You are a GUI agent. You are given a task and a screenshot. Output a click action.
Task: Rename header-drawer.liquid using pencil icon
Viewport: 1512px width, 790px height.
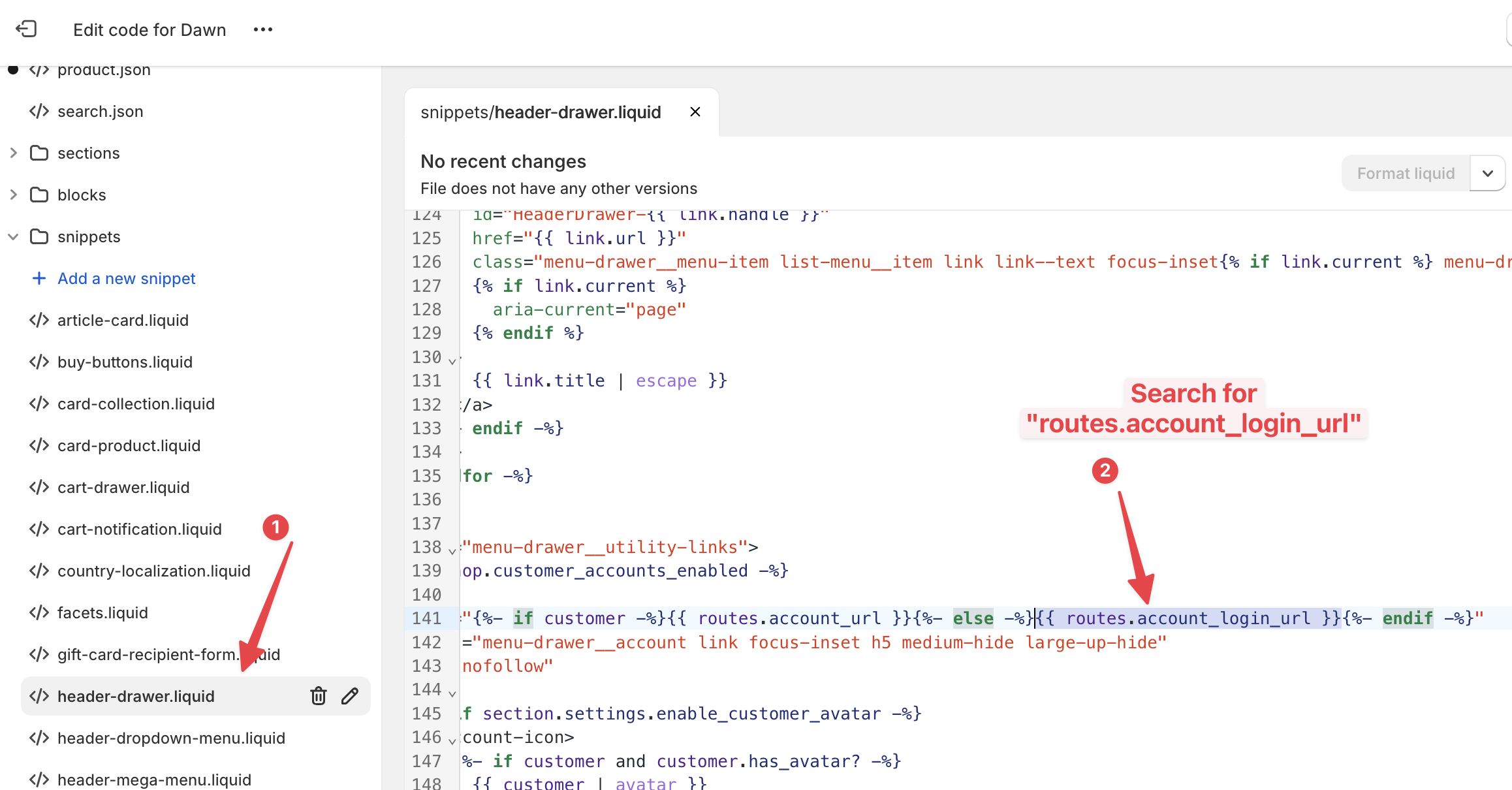(350, 696)
